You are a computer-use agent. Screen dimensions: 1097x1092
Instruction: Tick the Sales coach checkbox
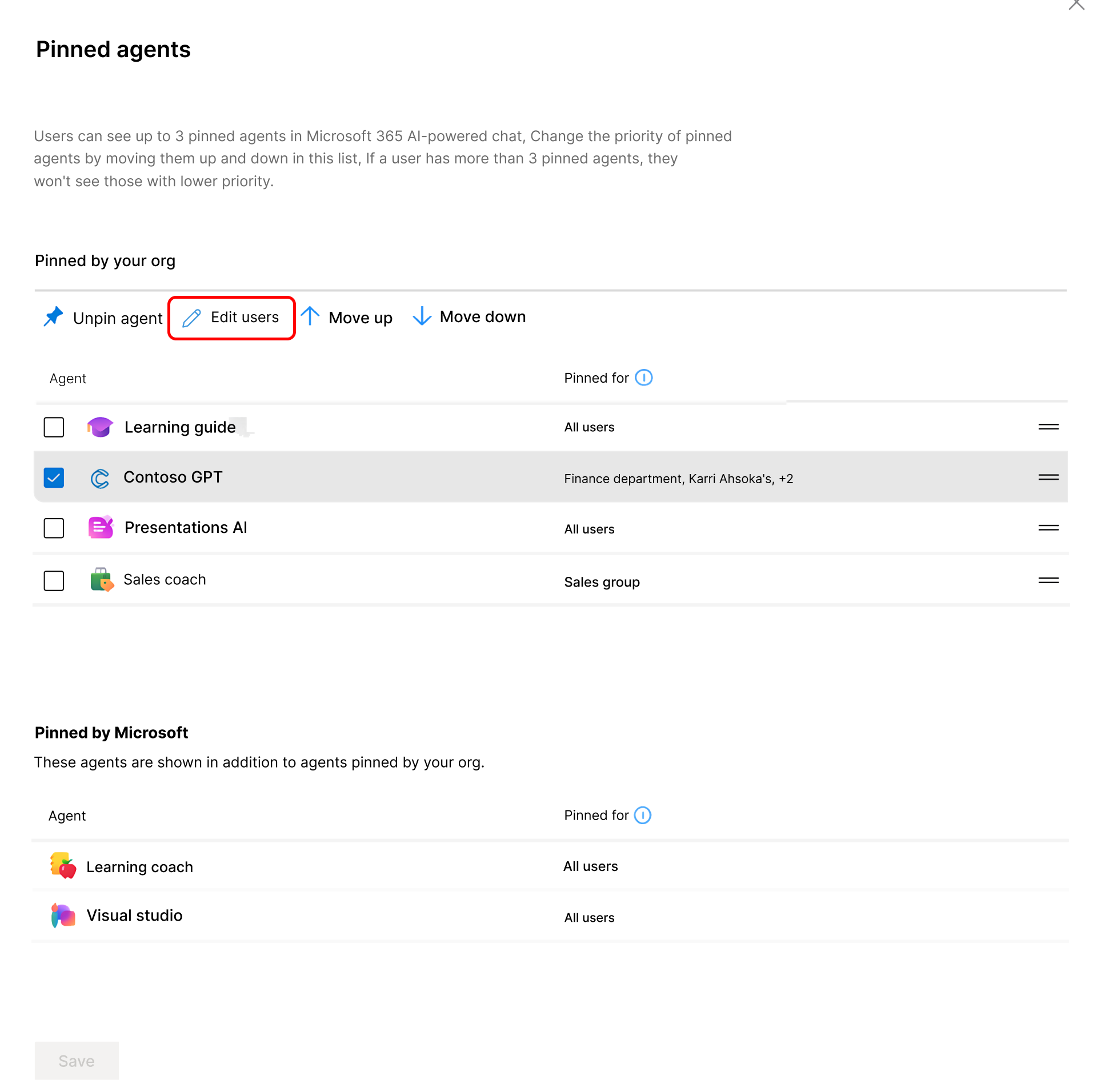coord(54,580)
